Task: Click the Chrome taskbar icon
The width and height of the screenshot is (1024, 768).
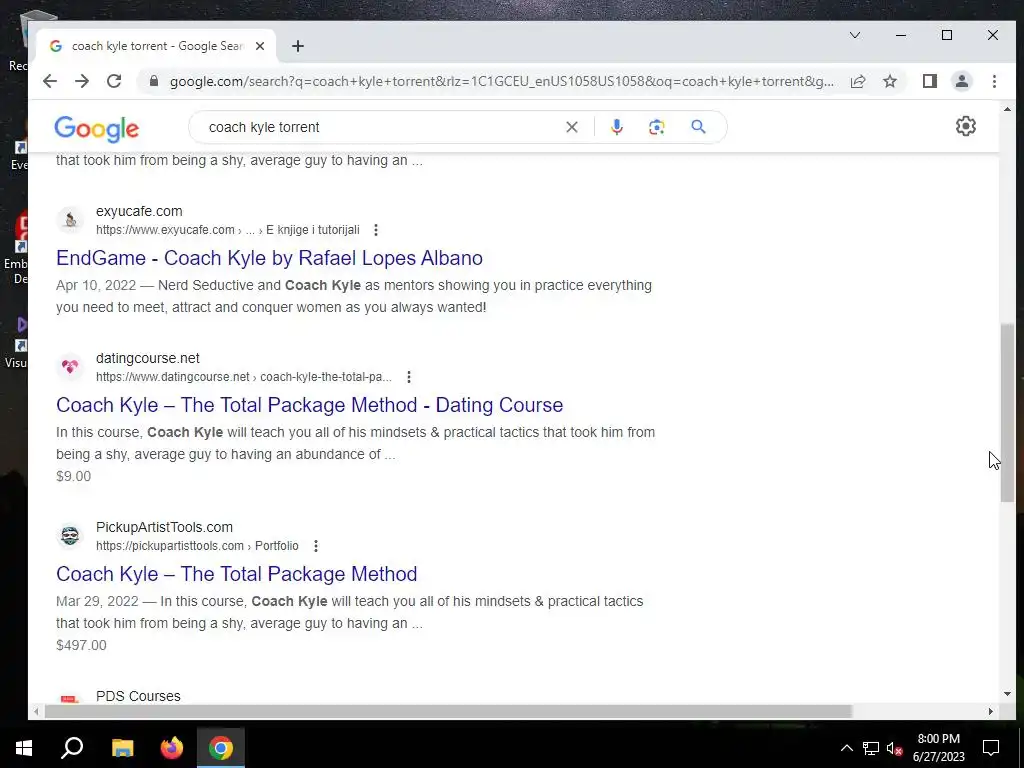Action: (x=221, y=748)
